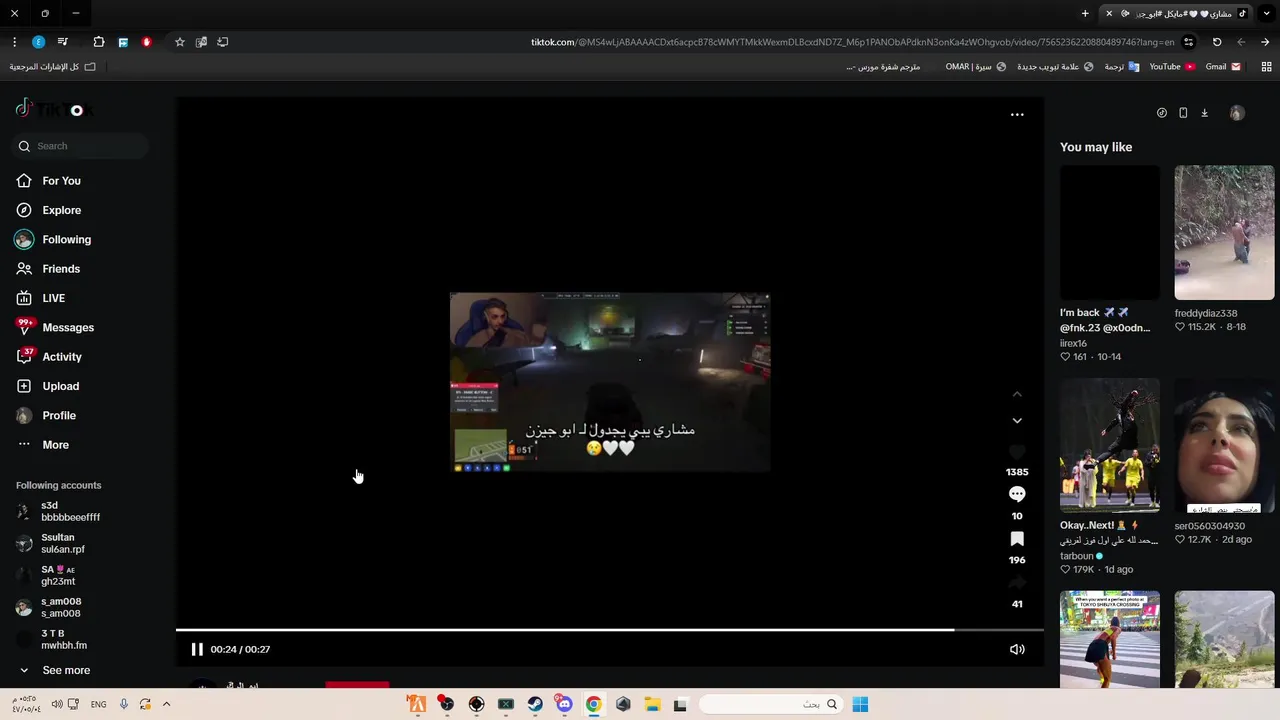Open the browser profile avatar icon
Screen dimensions: 1280x720
(x=38, y=42)
